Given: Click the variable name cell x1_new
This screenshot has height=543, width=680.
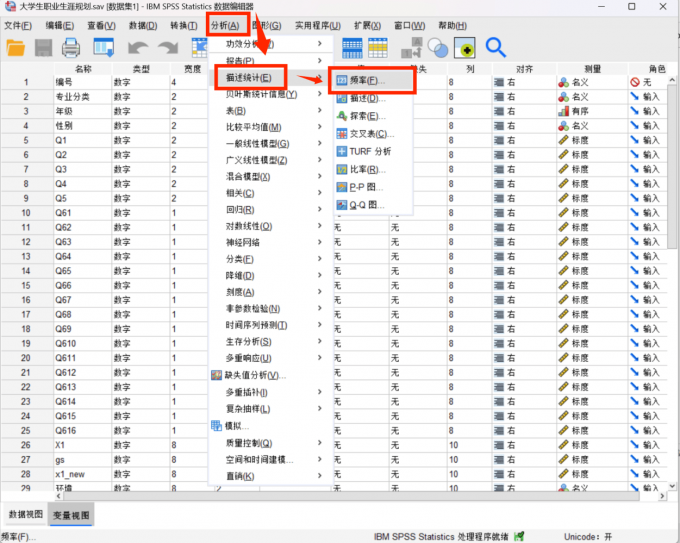Looking at the screenshot, I should (x=82, y=474).
